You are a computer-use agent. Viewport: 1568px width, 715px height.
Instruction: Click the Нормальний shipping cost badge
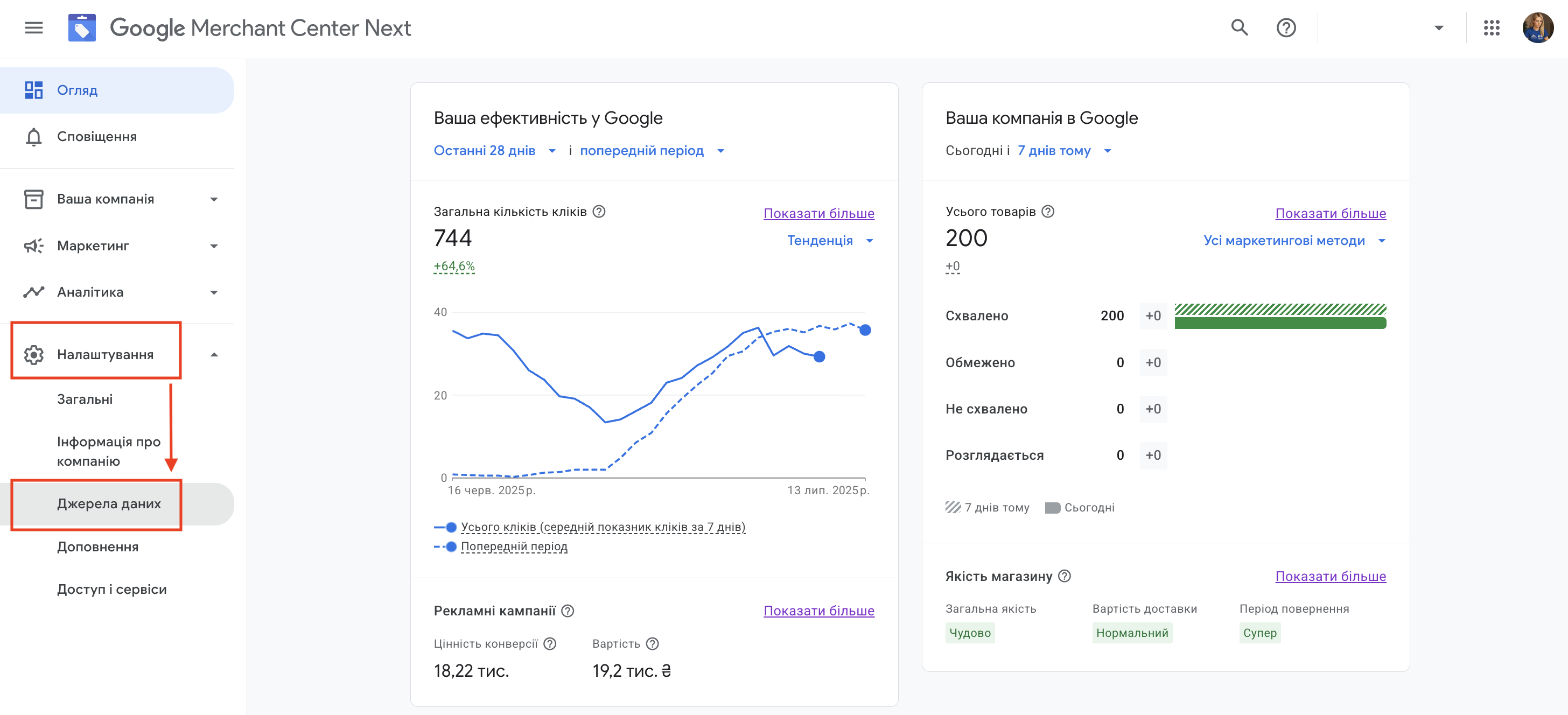click(x=1132, y=634)
